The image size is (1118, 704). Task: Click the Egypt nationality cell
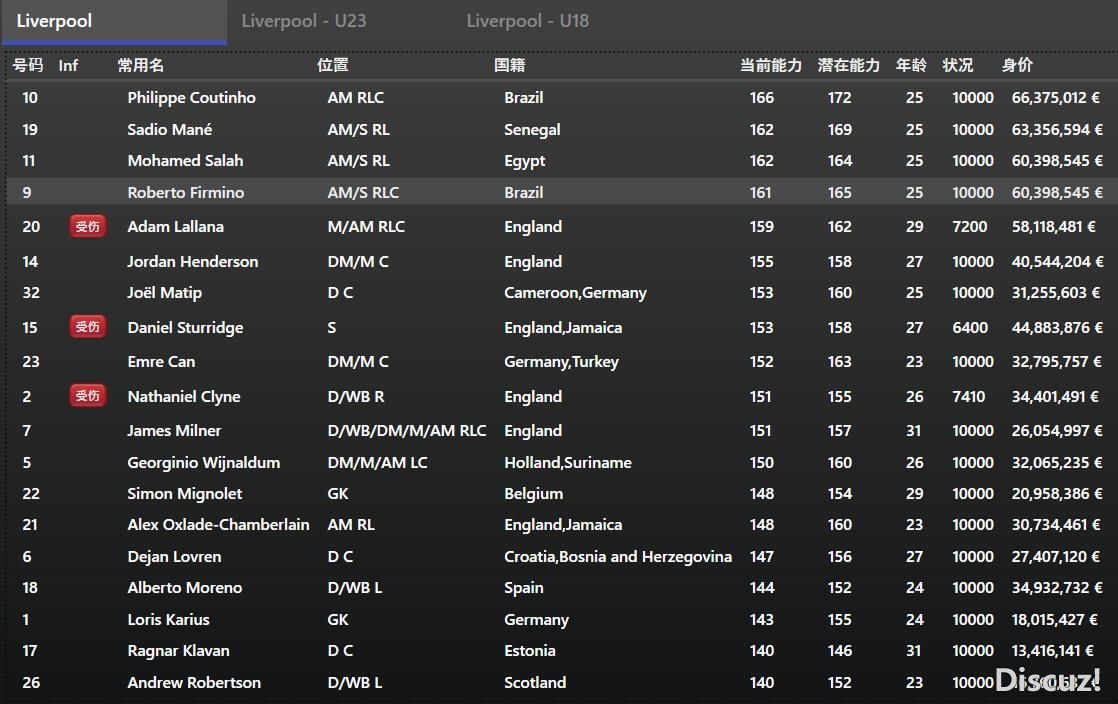point(525,161)
